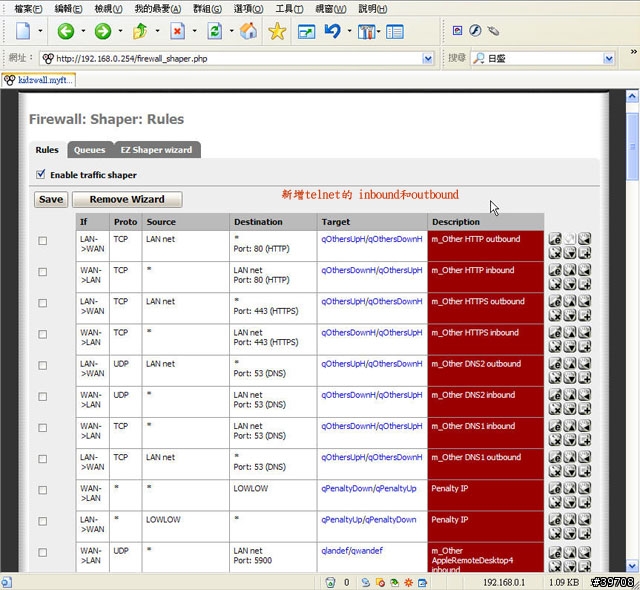Viewport: 640px width, 590px height.
Task: Tick the AppleRemoteDesktop4 inbound rule checkbox
Action: [x=42, y=552]
